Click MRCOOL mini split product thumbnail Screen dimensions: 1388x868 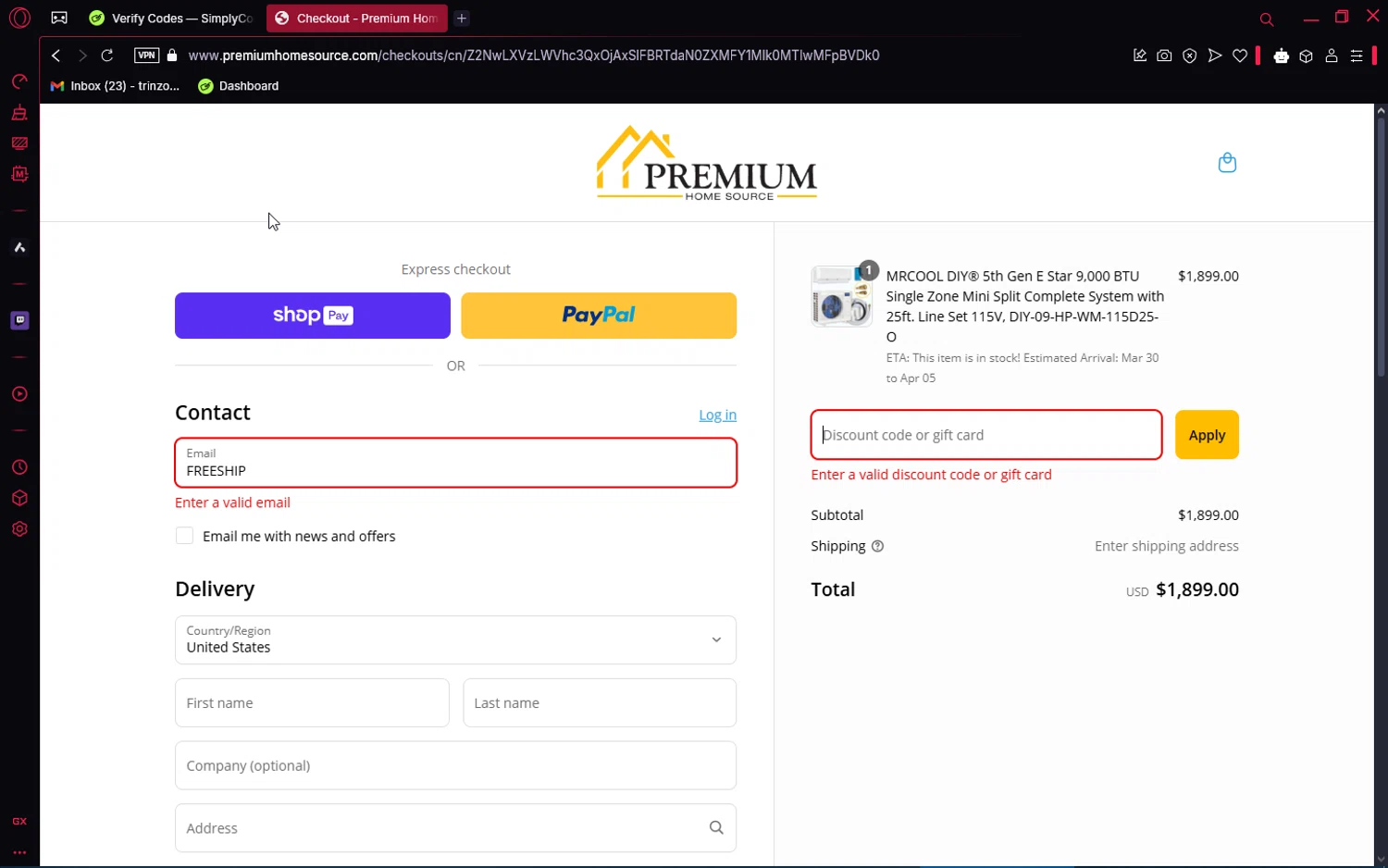click(841, 296)
